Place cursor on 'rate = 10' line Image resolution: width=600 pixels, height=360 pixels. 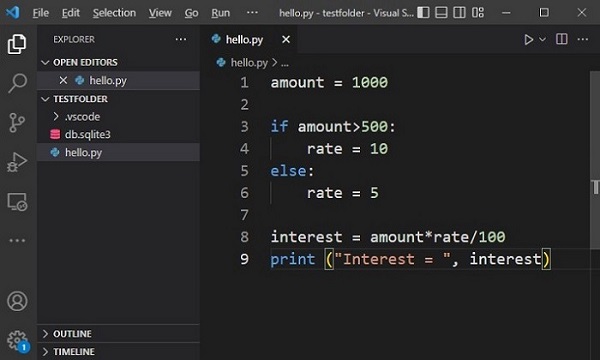[347, 148]
